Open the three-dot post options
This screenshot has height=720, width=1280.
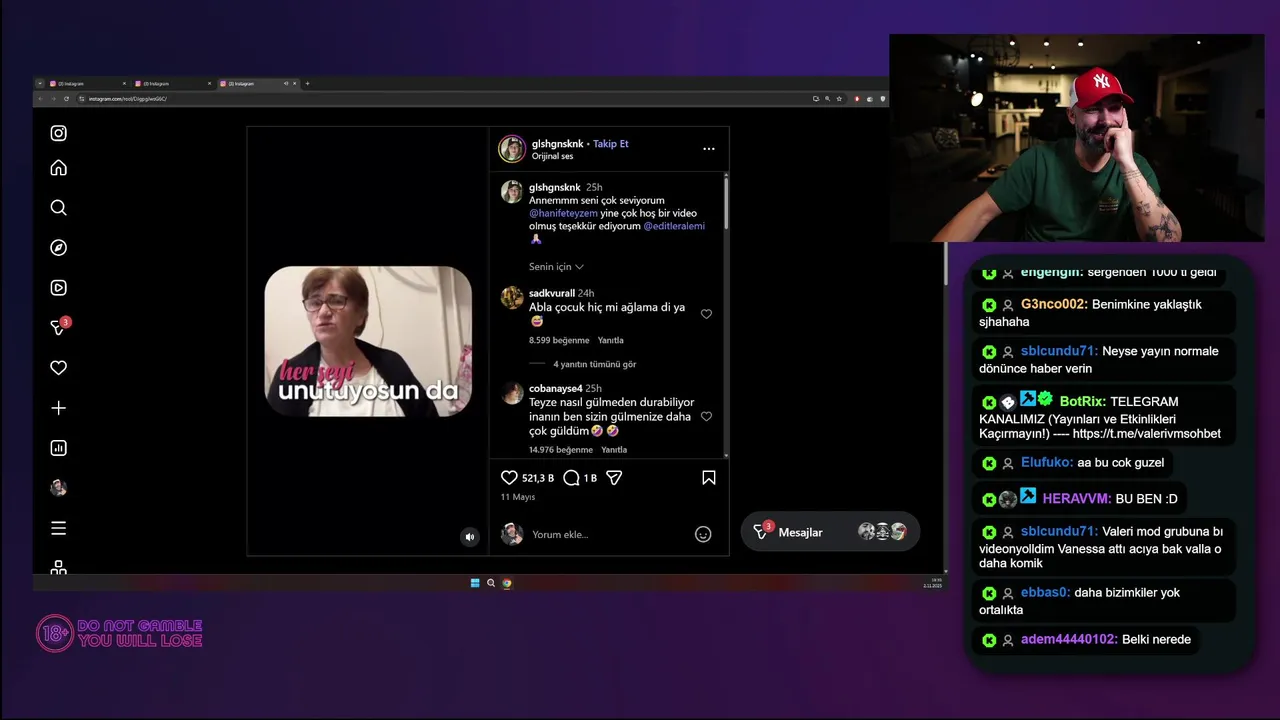click(709, 149)
